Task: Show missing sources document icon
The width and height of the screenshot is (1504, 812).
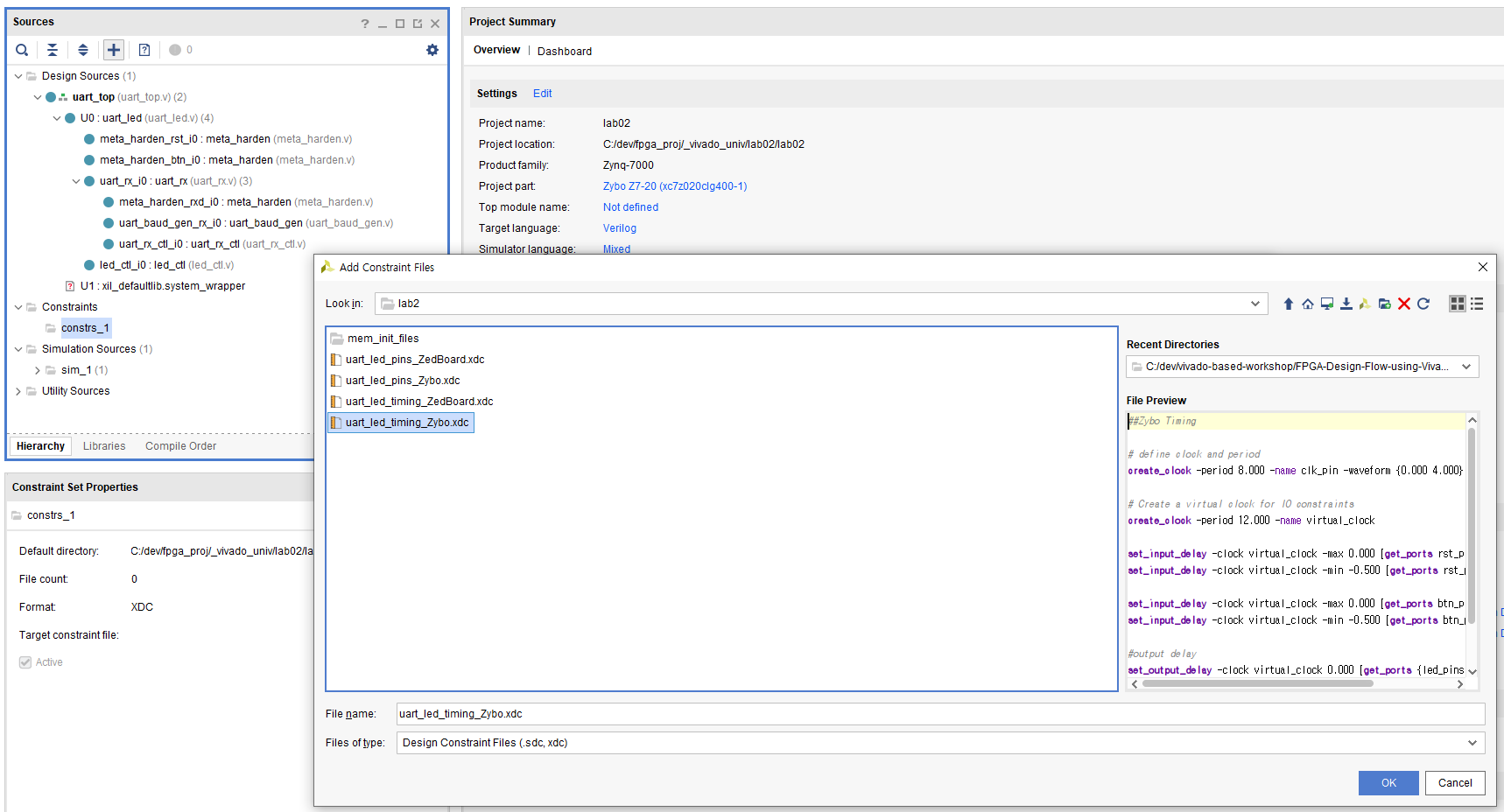Action: pyautogui.click(x=144, y=50)
